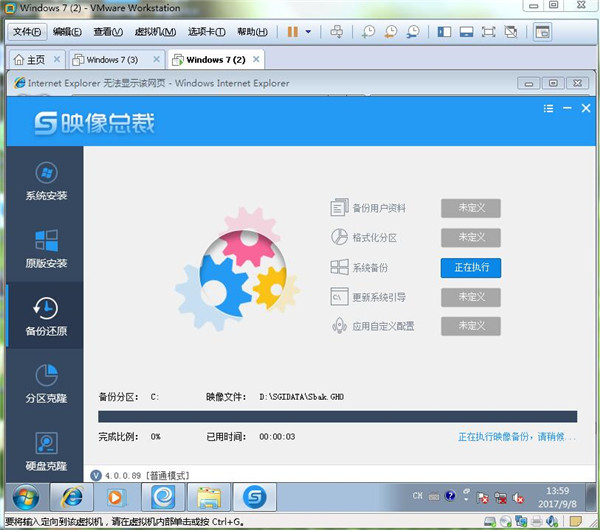Screen dimensions: 600x530
Task: Open the 虚拟机(M) menu
Action: [155, 32]
